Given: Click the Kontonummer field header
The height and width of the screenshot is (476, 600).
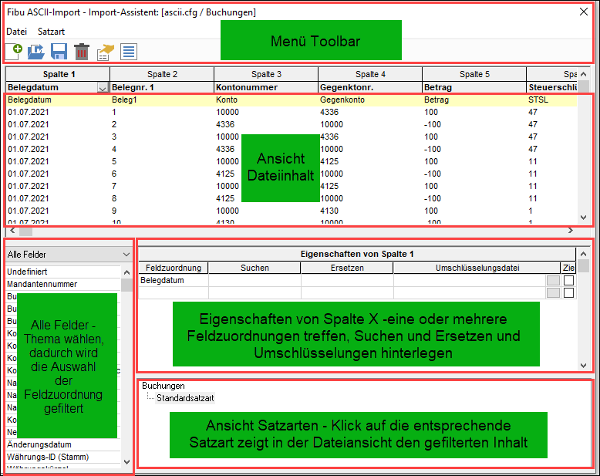Looking at the screenshot, I should tap(266, 87).
